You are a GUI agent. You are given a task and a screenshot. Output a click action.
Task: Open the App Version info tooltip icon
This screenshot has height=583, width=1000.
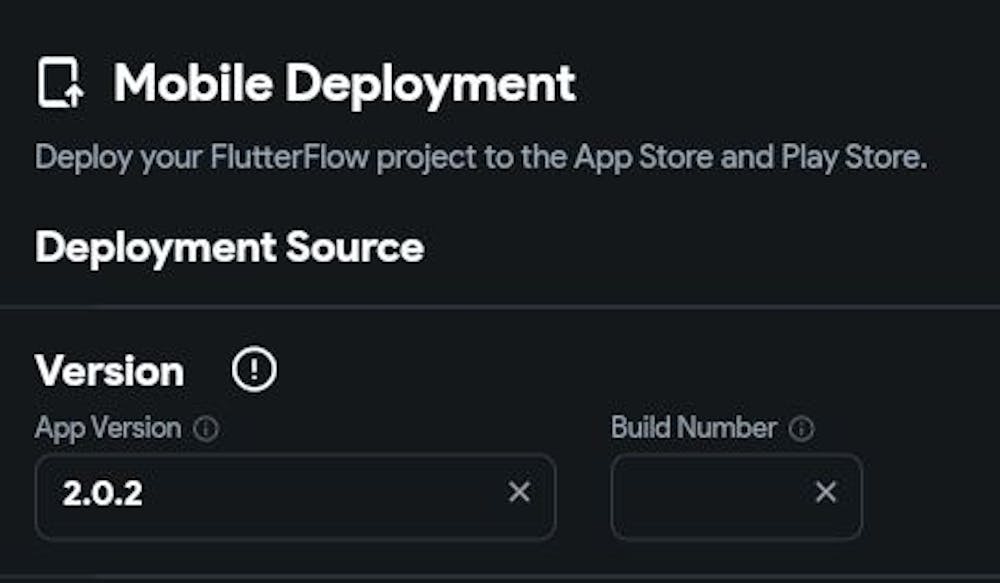[206, 429]
